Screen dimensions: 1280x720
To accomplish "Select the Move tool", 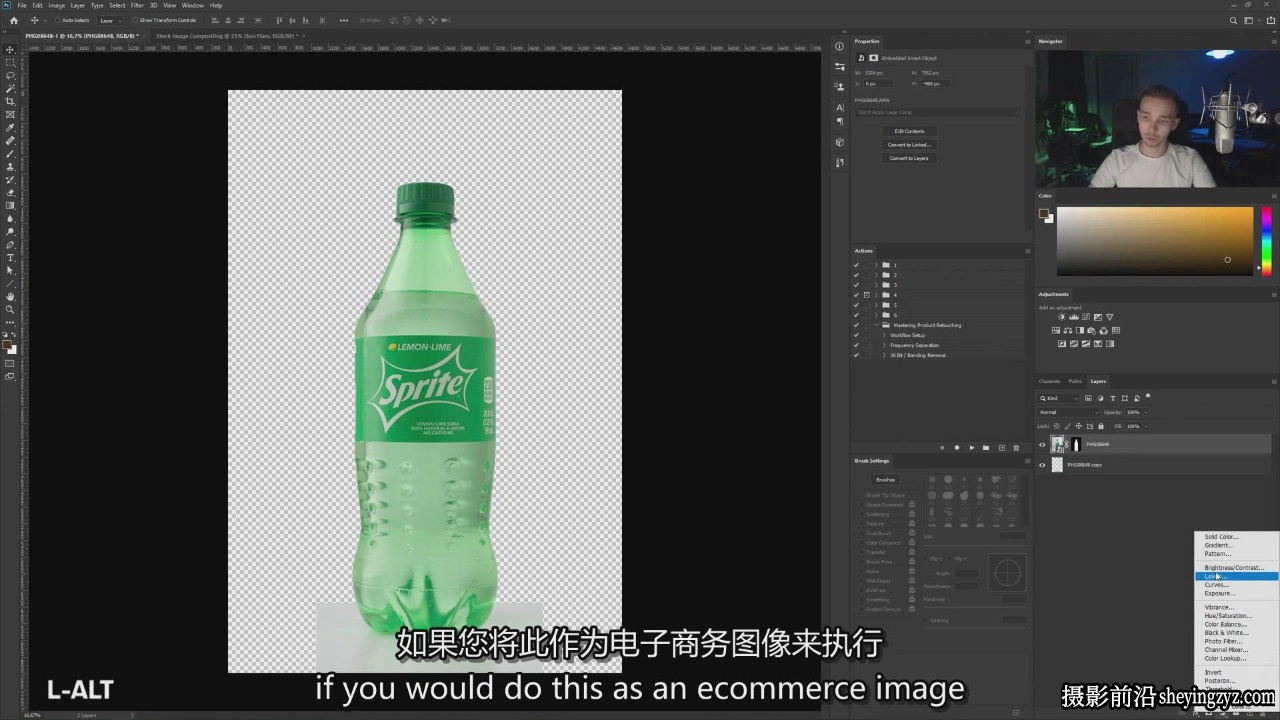I will click(x=11, y=49).
